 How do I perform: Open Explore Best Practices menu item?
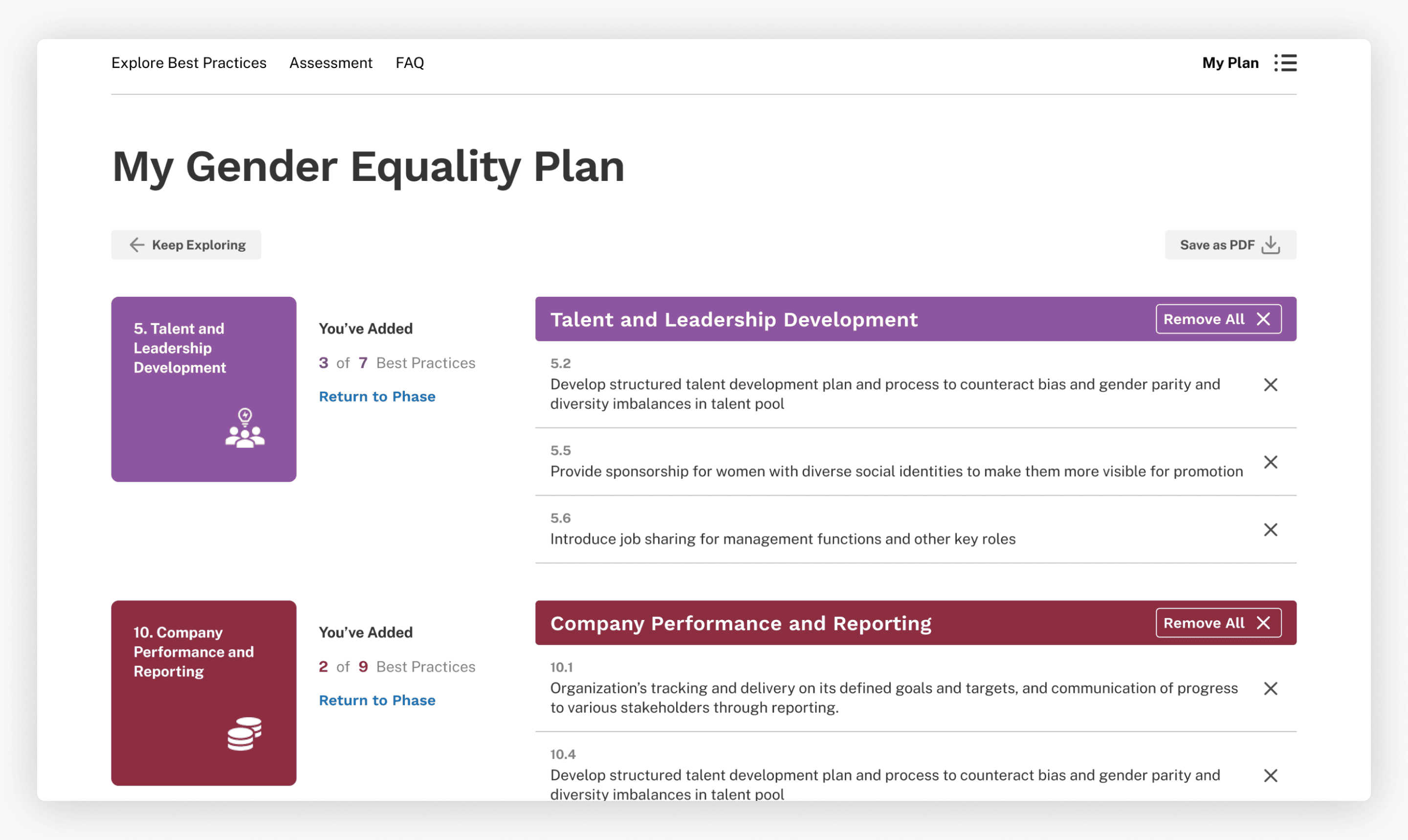coord(188,63)
